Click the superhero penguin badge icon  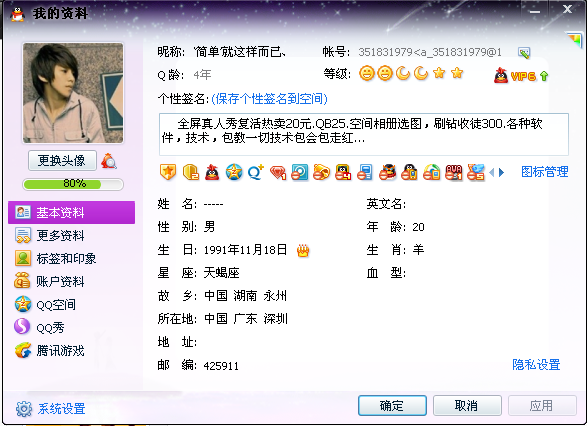tap(387, 173)
